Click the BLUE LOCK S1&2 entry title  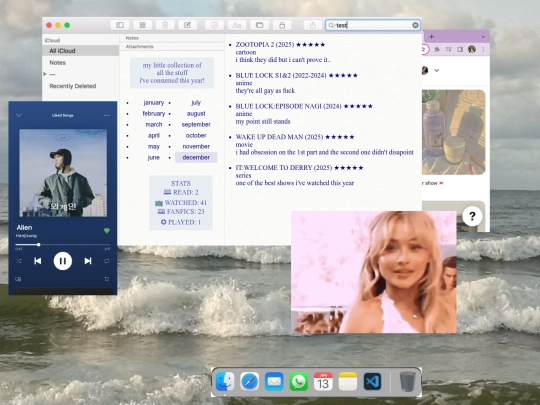(x=281, y=75)
